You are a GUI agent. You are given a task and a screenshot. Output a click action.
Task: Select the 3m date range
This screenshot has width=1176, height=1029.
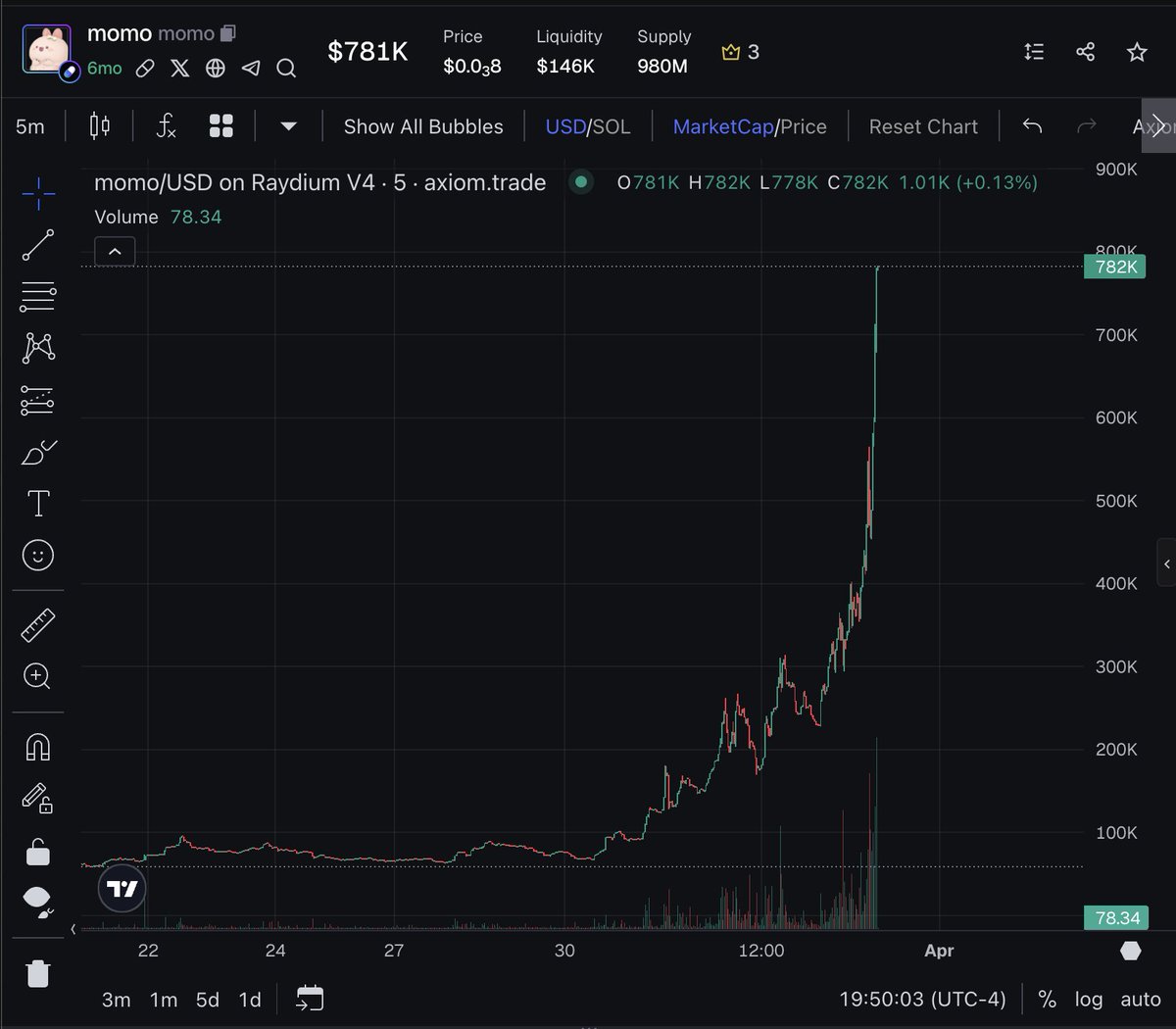tap(117, 1000)
